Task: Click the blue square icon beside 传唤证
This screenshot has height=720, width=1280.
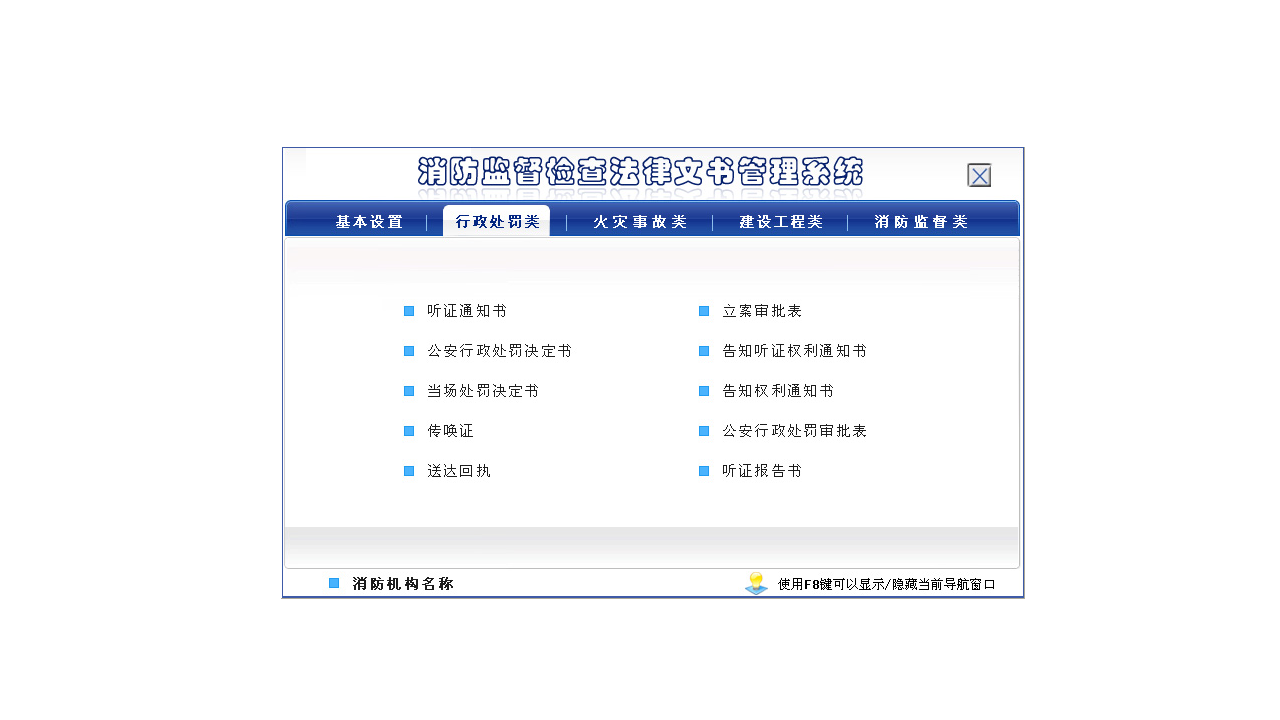Action: 409,431
